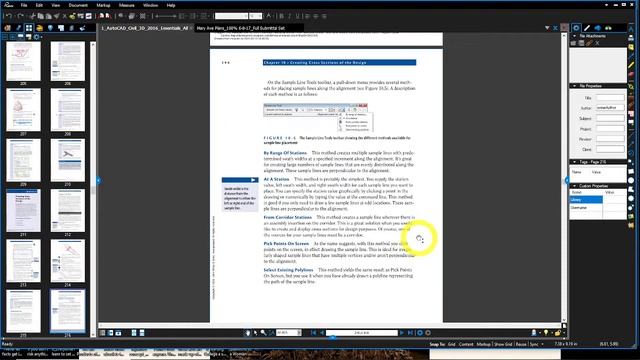Collapse the Custom Properties section
640x360 pixels.
tap(574, 186)
